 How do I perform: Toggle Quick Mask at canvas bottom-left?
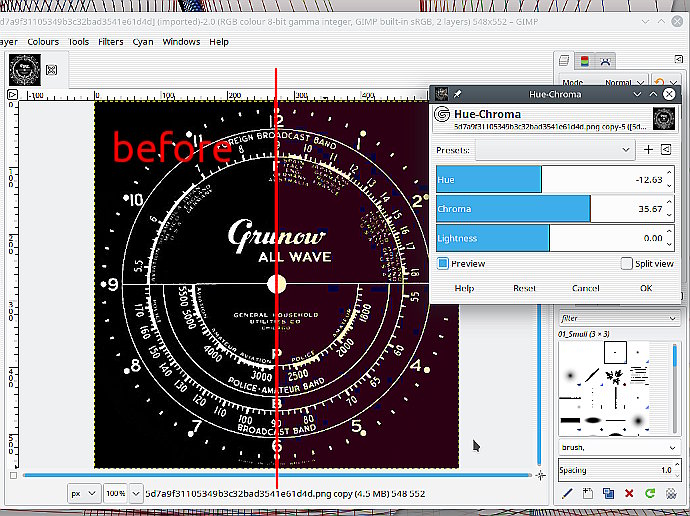pyautogui.click(x=13, y=476)
